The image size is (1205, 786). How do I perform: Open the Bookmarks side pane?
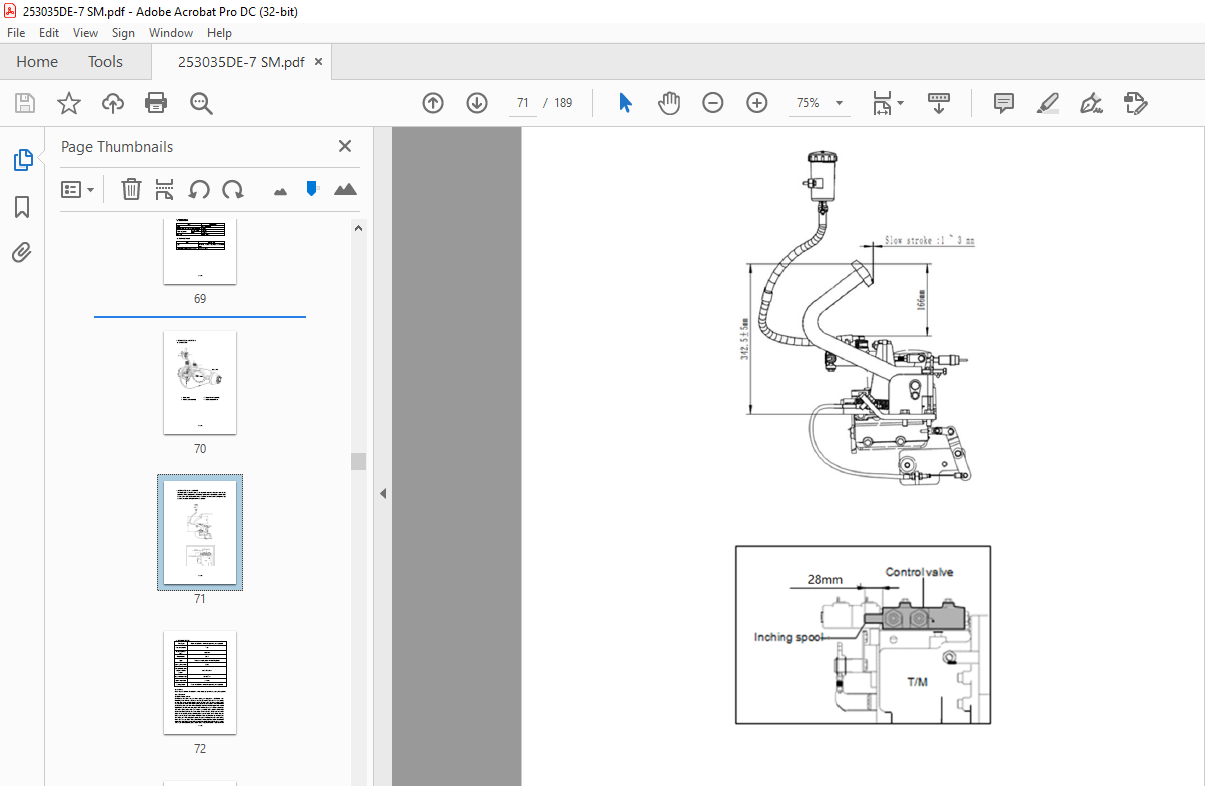pos(22,207)
